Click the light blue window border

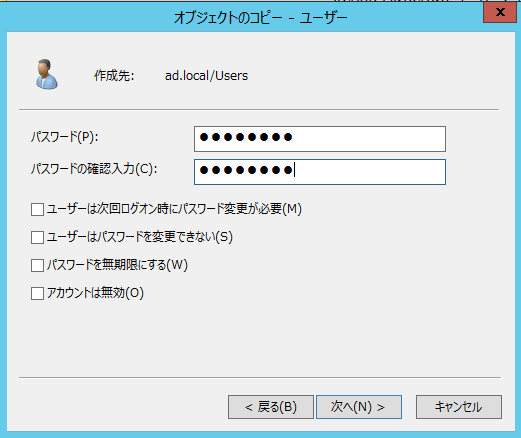click(3, 233)
